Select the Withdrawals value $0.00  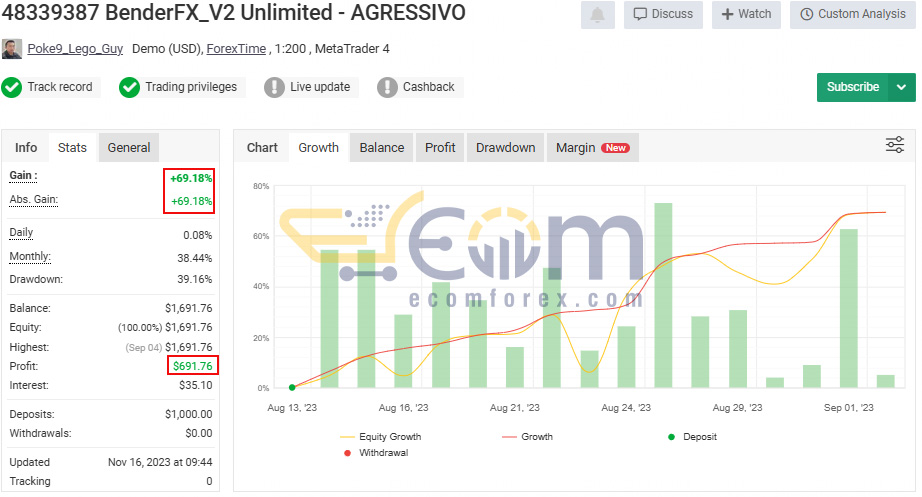[199, 433]
